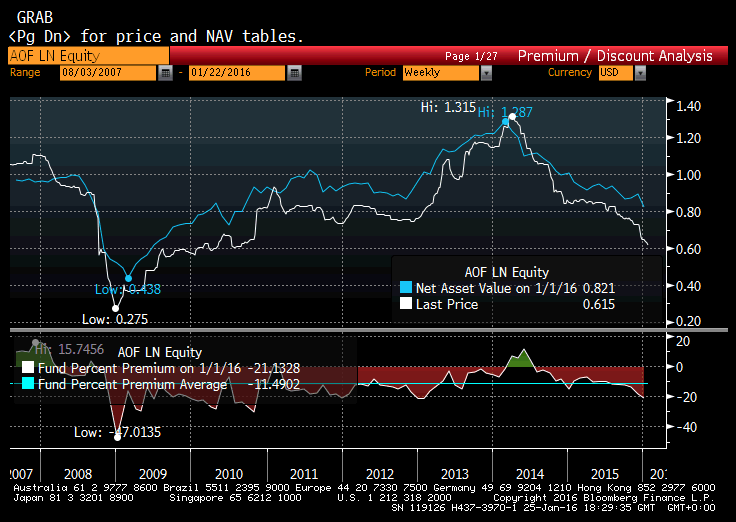Click the Range label
The width and height of the screenshot is (736, 522).
point(25,72)
